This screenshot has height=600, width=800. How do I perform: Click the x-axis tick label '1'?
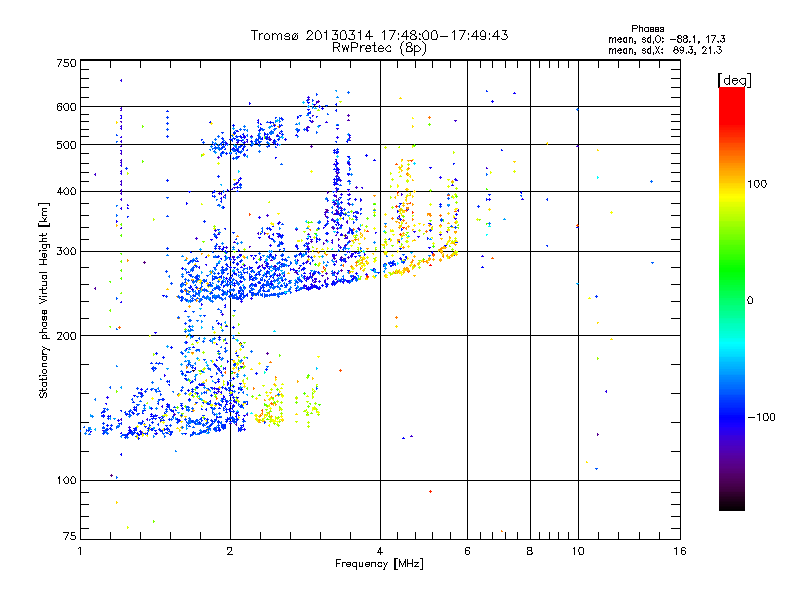coord(80,551)
